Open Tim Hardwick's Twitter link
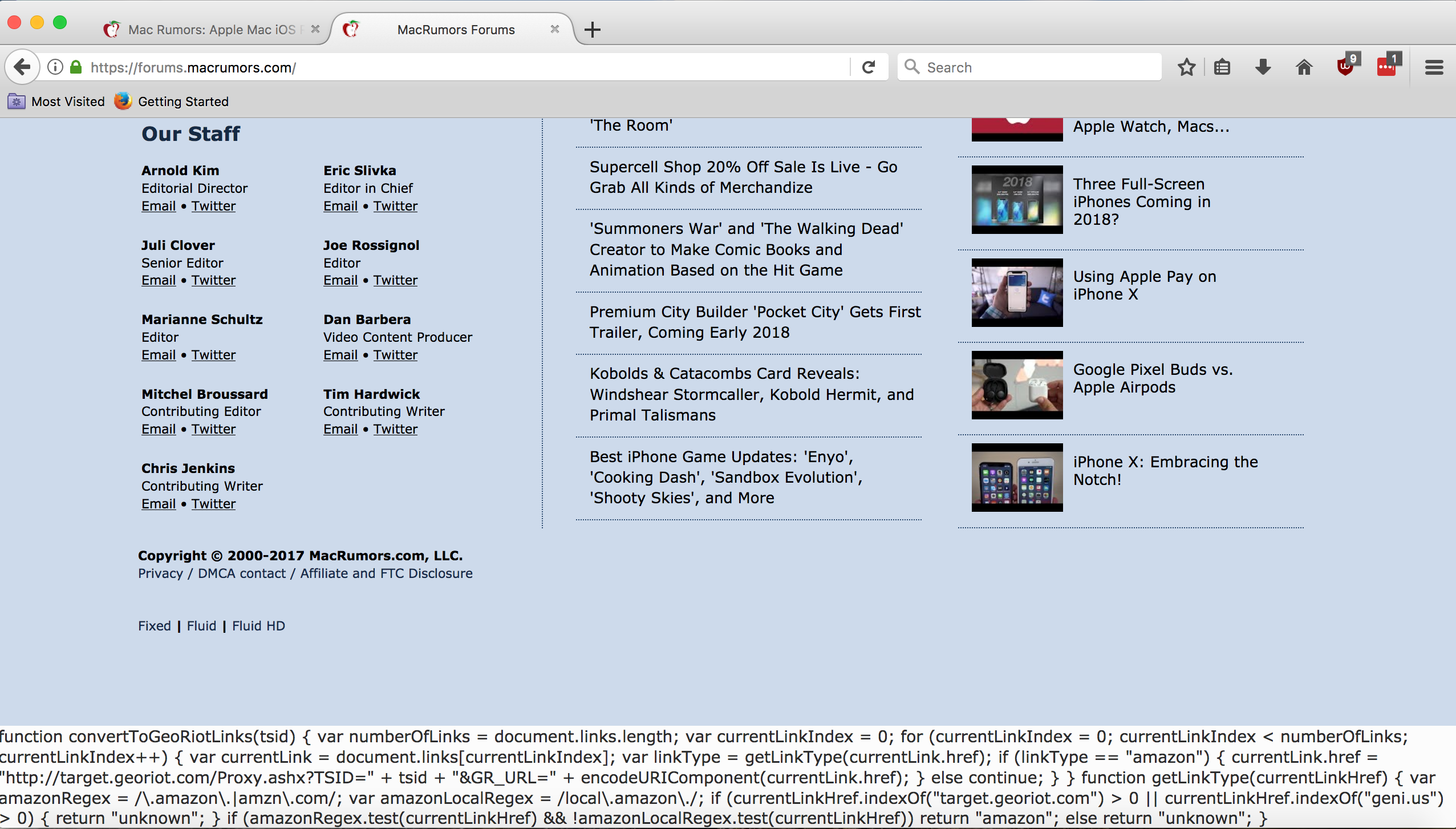Viewport: 1456px width, 829px height. click(395, 429)
